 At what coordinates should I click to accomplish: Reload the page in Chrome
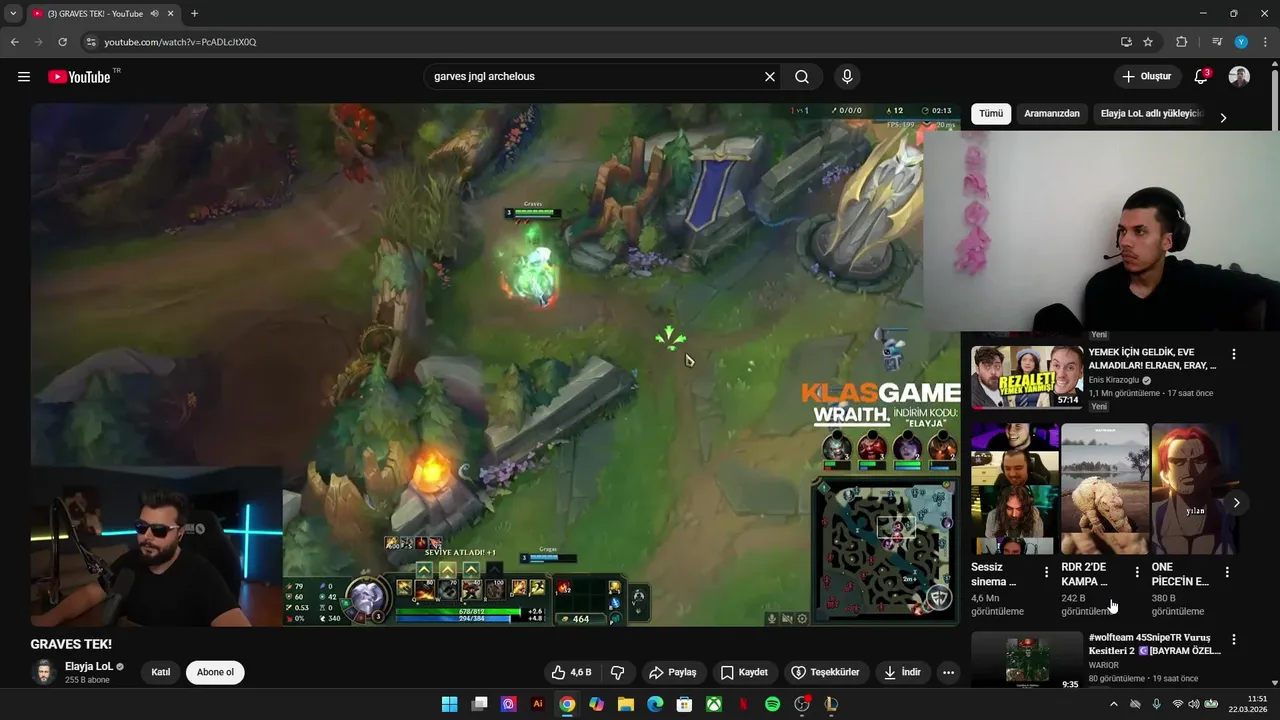click(x=62, y=42)
